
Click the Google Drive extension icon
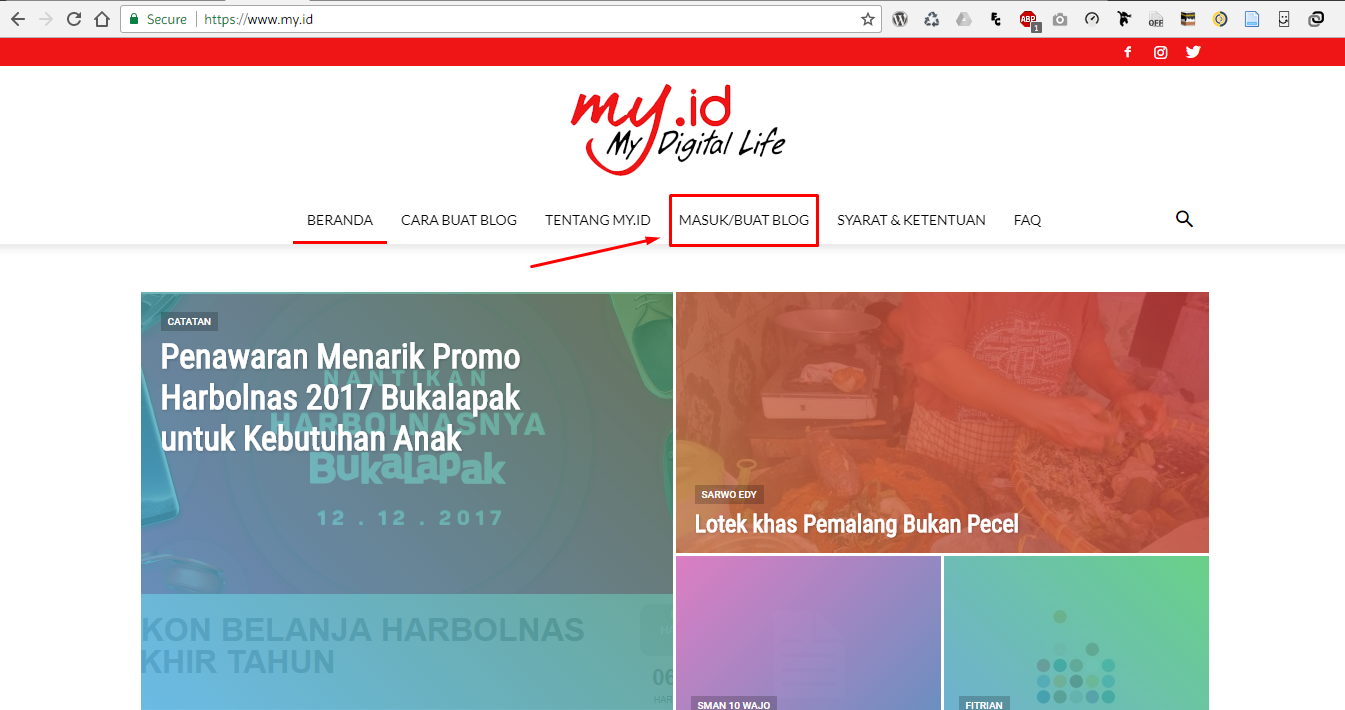tap(964, 19)
